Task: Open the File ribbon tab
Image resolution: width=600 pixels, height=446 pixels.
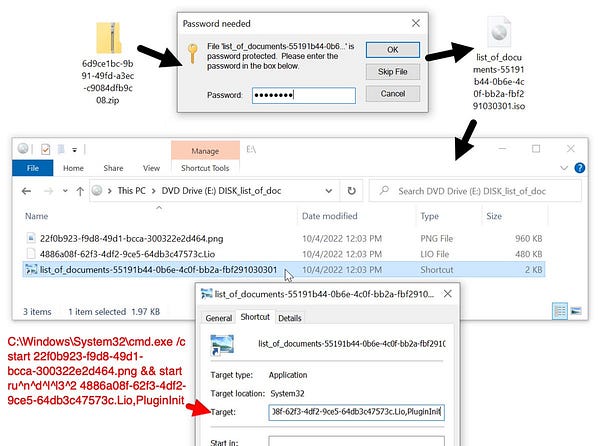Action: [x=33, y=168]
